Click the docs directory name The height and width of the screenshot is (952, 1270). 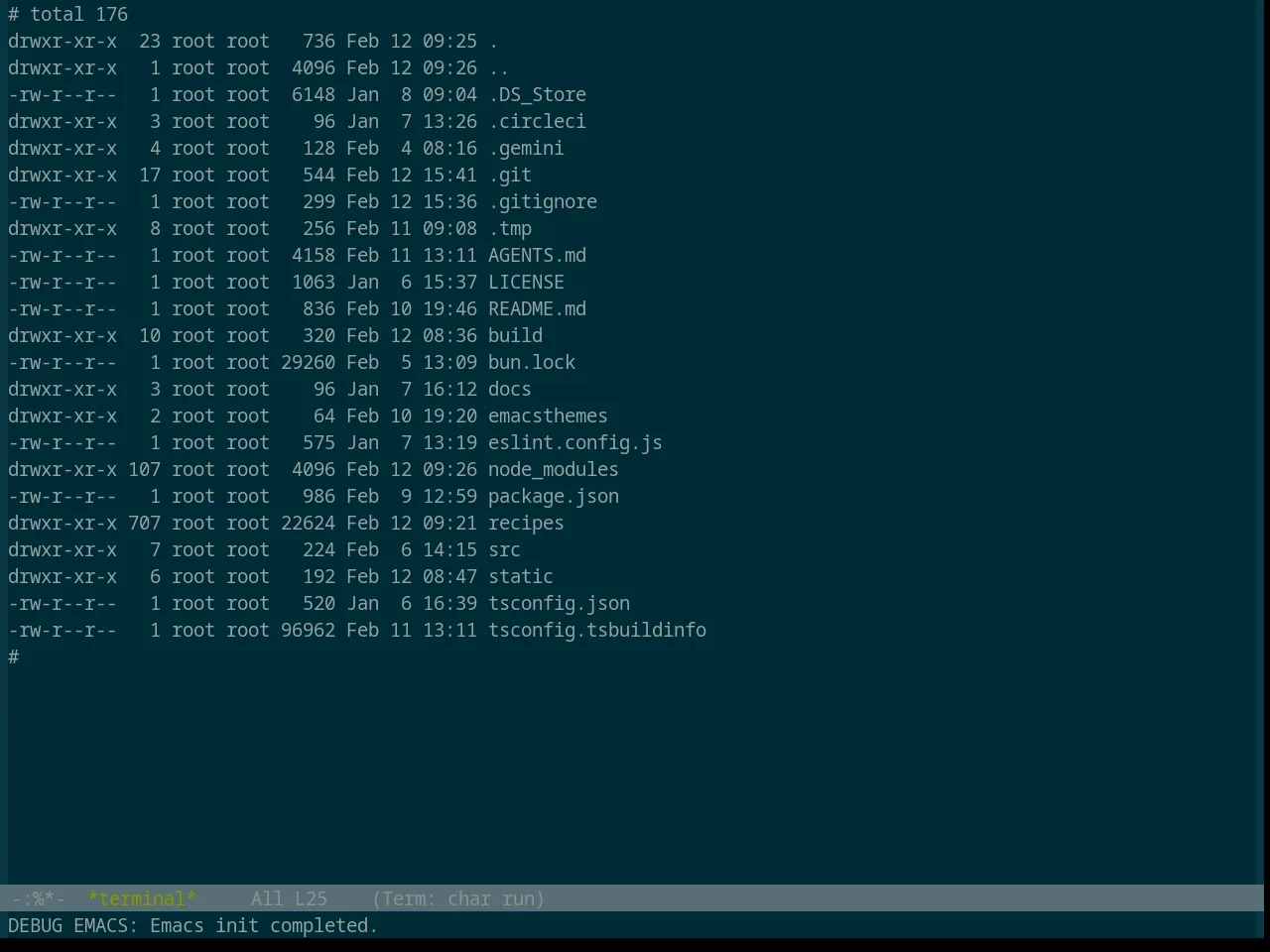(x=510, y=390)
